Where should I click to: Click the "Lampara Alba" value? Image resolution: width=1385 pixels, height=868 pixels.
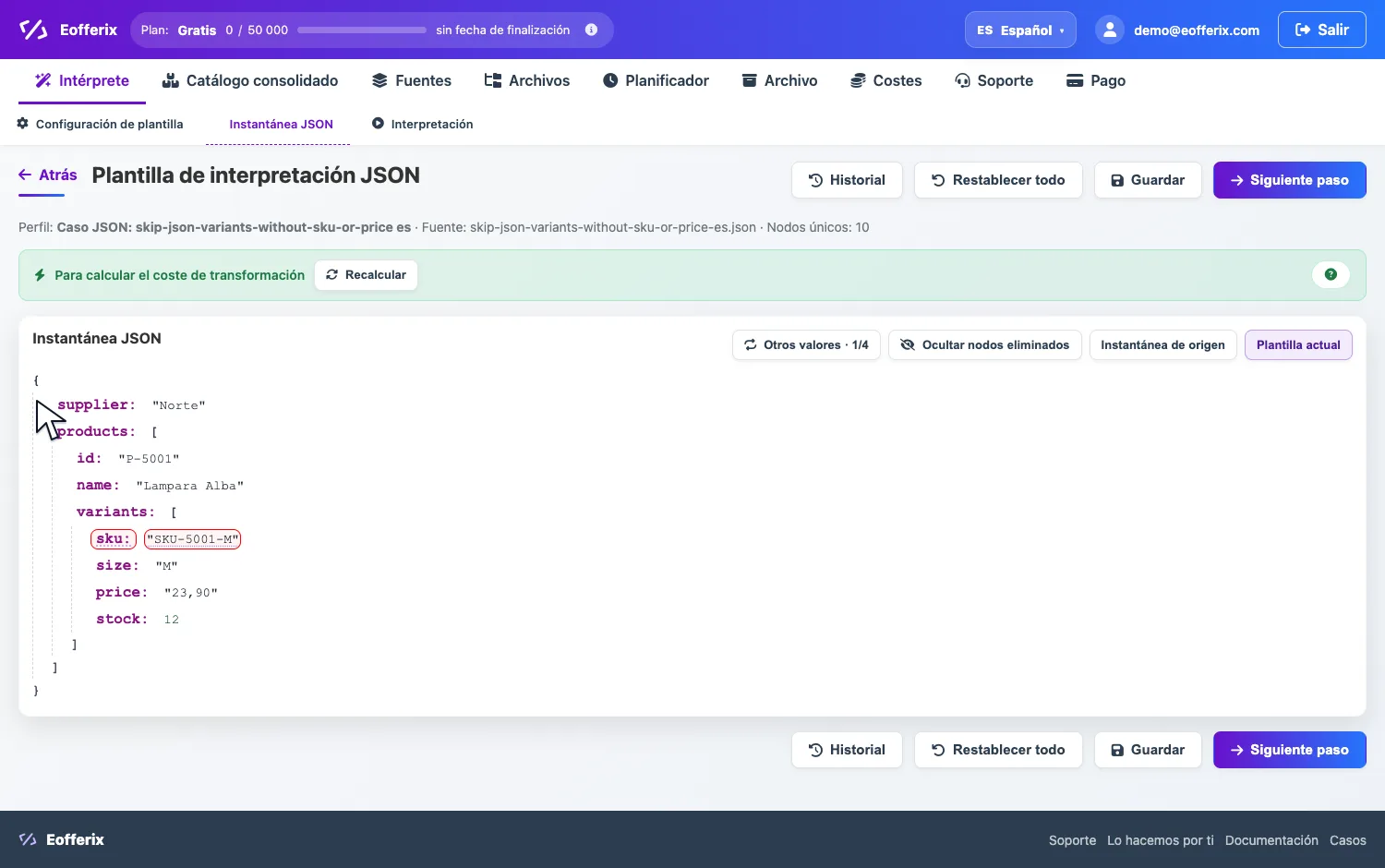point(190,486)
